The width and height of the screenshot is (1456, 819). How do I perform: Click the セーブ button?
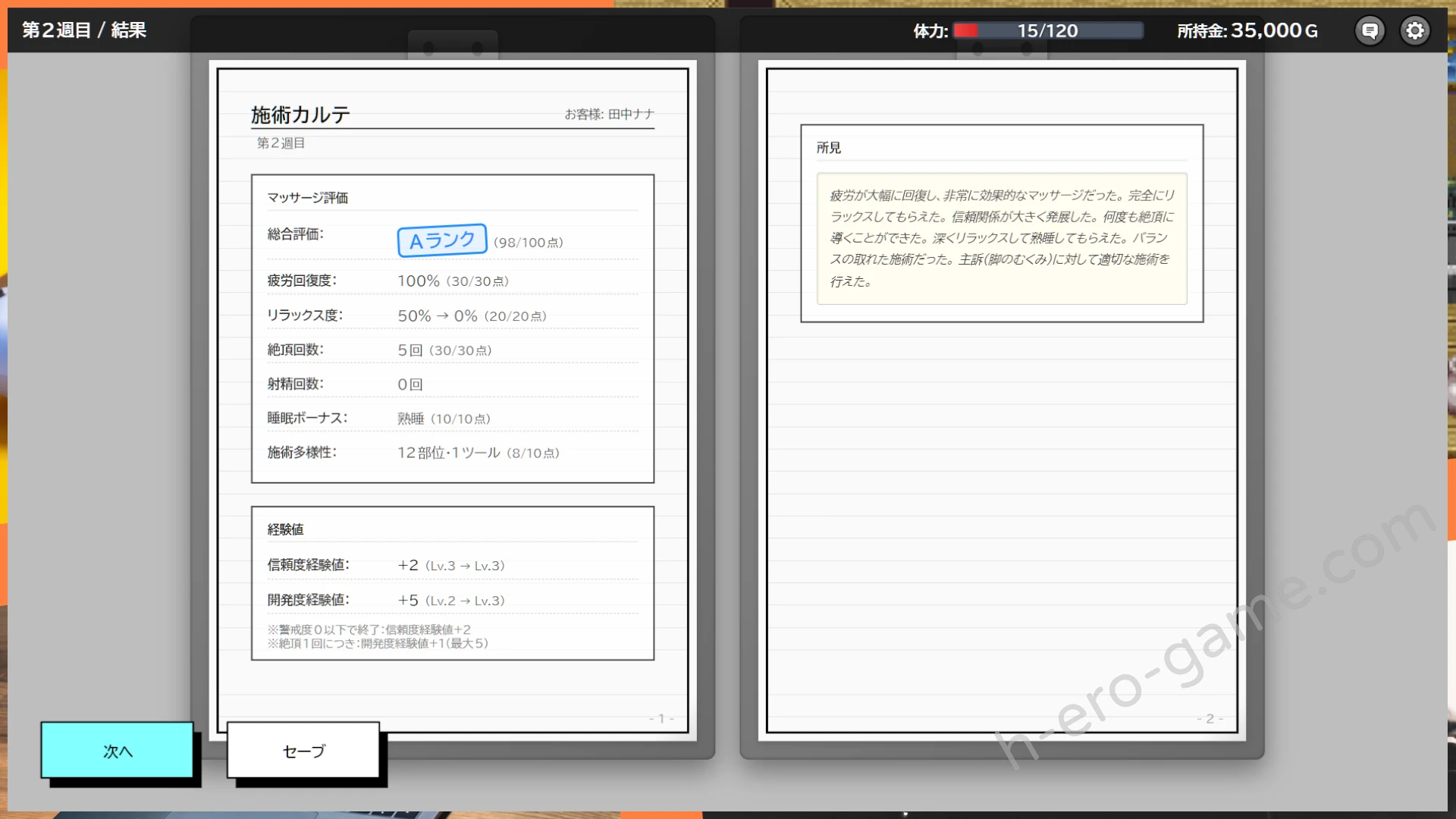(x=303, y=751)
